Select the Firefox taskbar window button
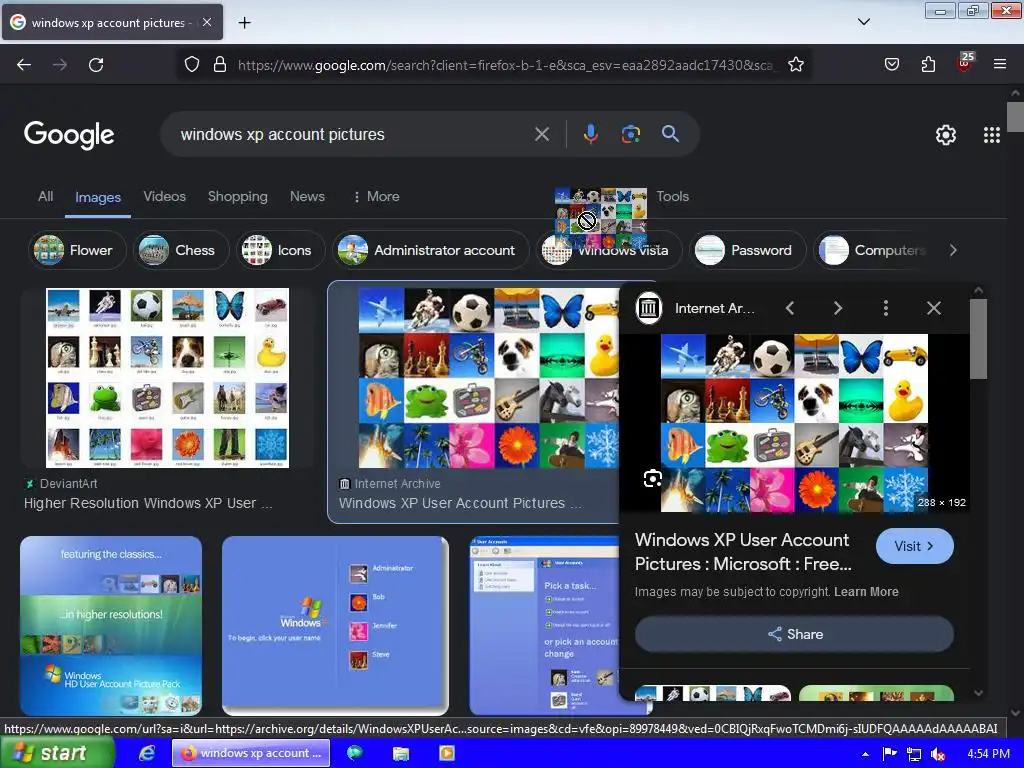 point(251,753)
